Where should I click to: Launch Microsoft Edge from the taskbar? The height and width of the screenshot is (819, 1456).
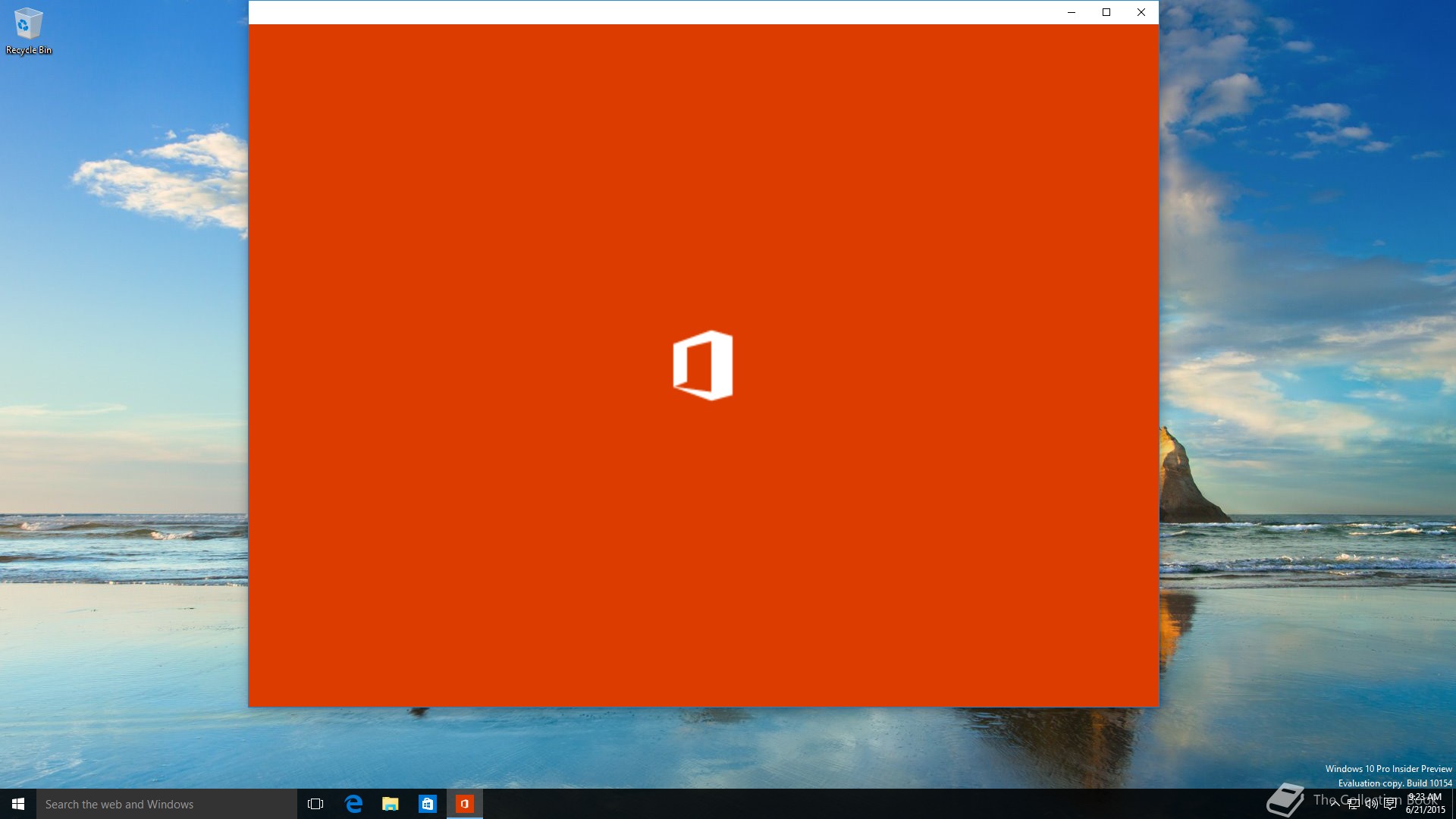[x=353, y=804]
